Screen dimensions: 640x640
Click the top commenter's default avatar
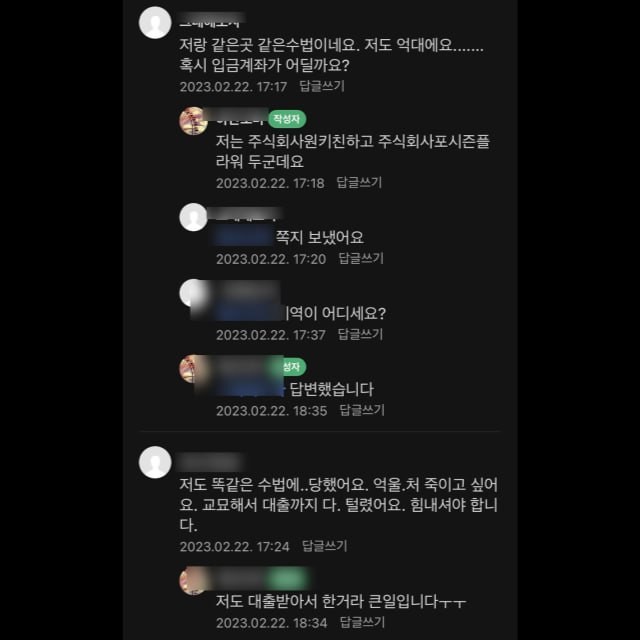(x=155, y=23)
